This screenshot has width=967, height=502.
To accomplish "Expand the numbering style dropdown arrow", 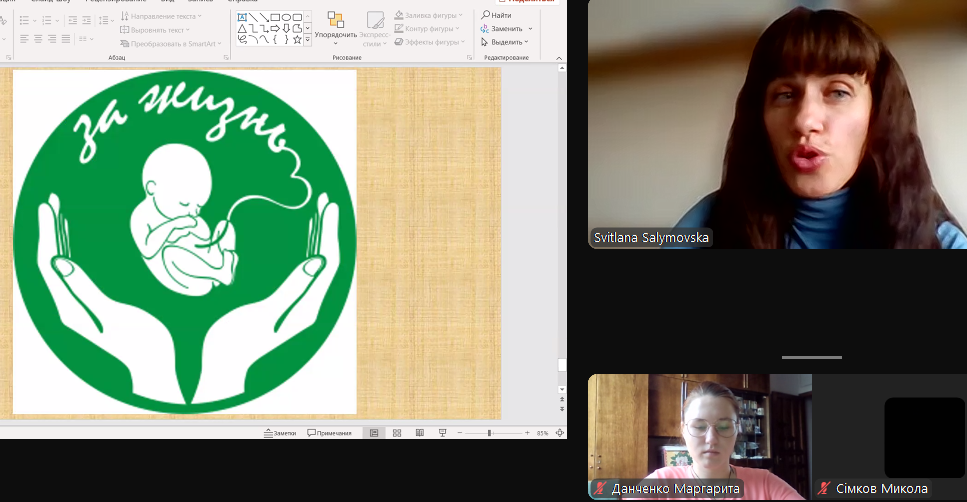I will pyautogui.click(x=57, y=20).
